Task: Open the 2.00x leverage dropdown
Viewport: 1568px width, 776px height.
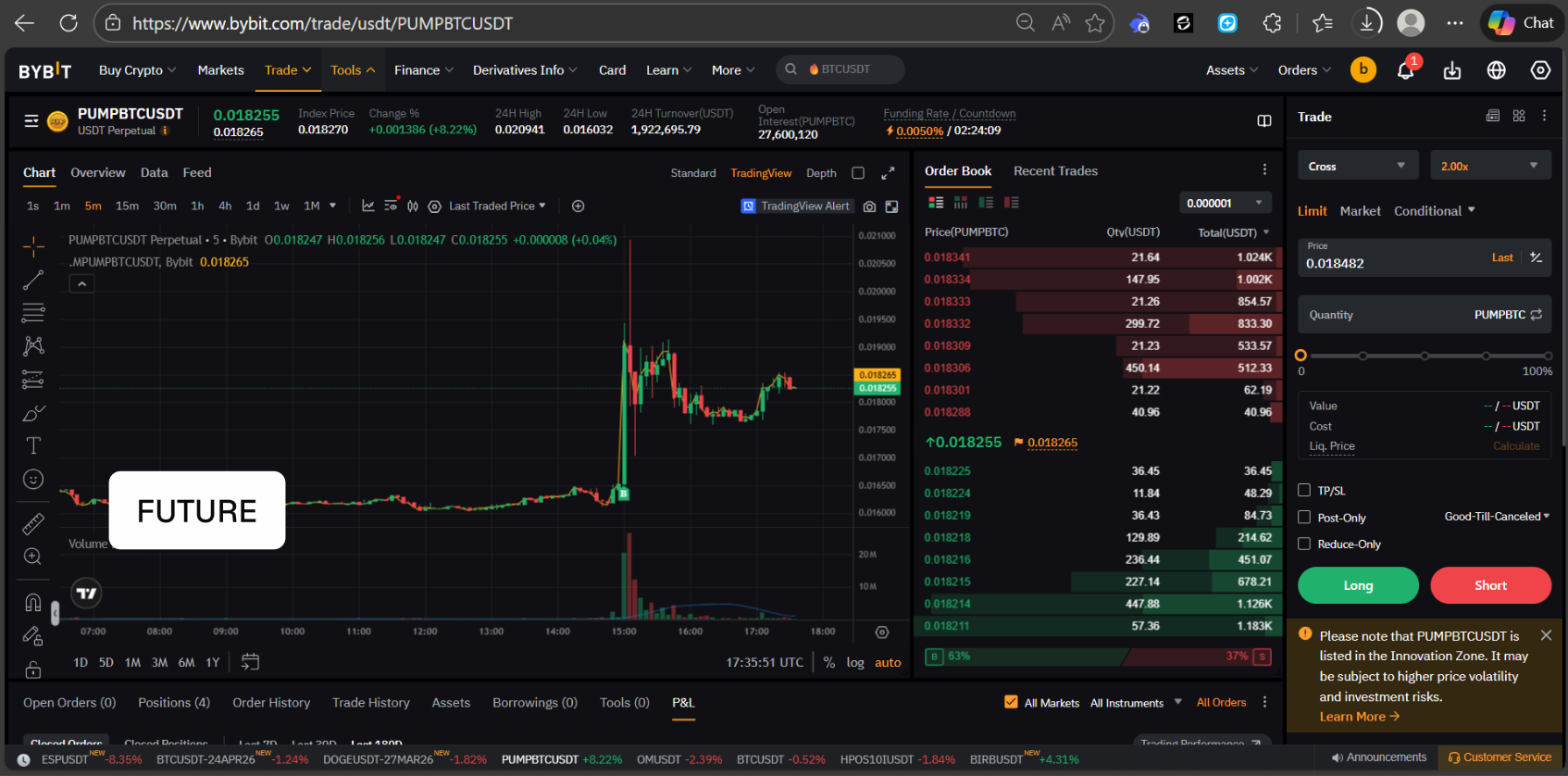Action: click(1490, 166)
